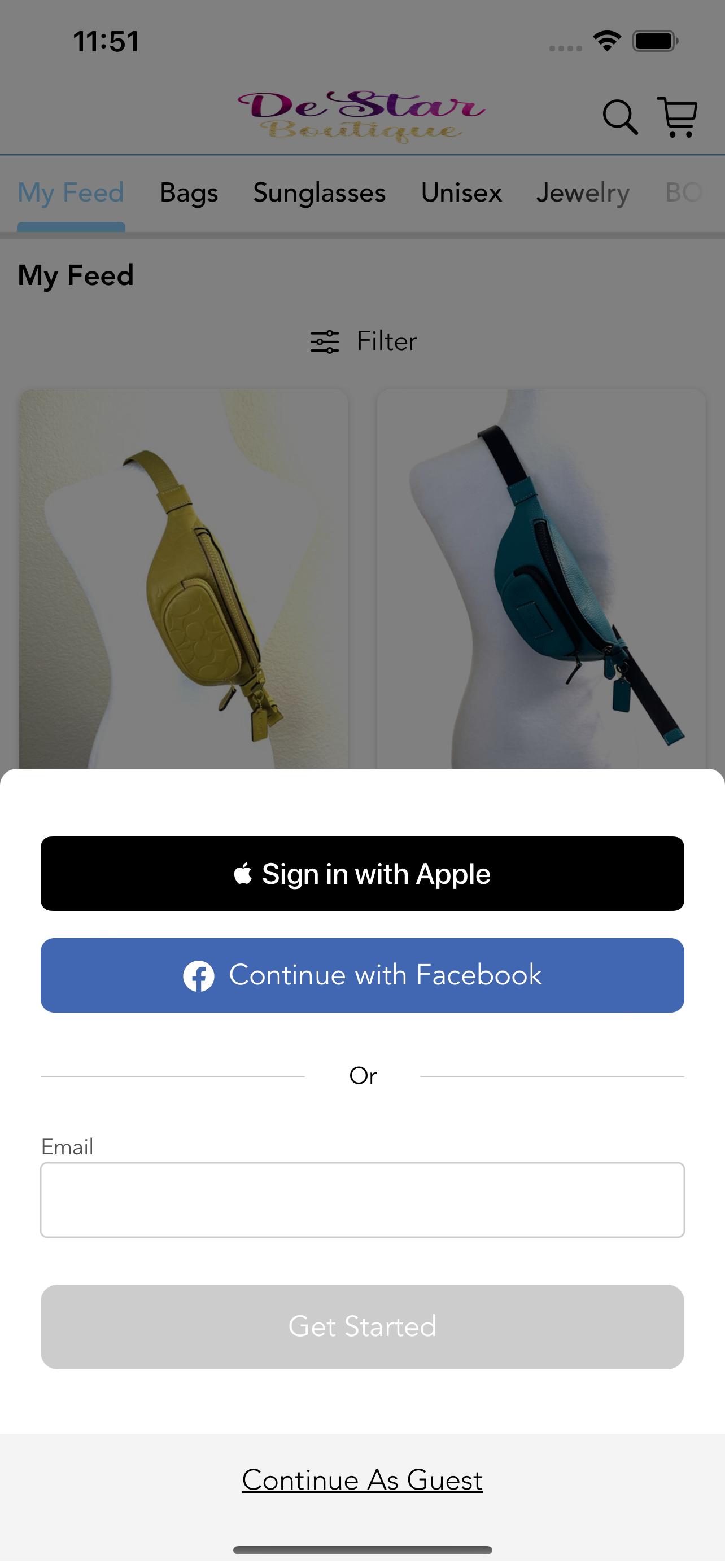Click the Facebook logo icon
725x1568 pixels.
[x=198, y=976]
